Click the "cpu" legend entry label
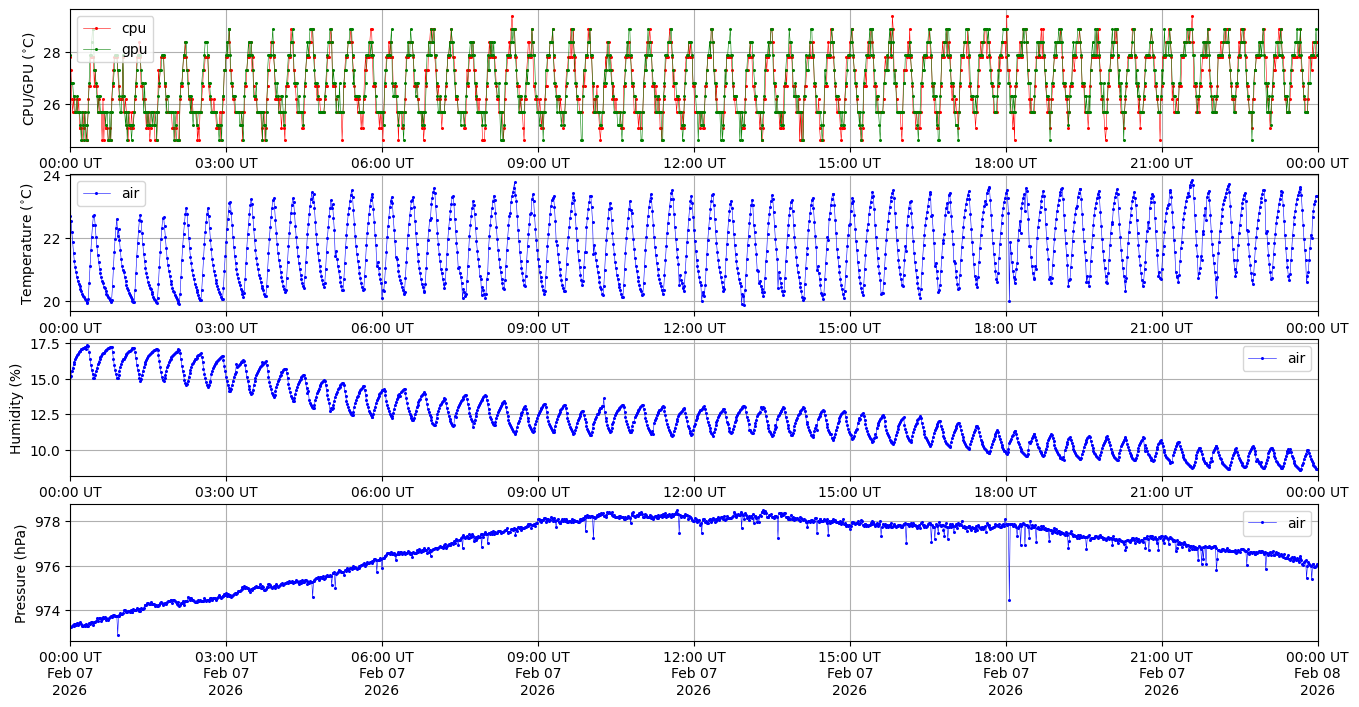 [133, 28]
